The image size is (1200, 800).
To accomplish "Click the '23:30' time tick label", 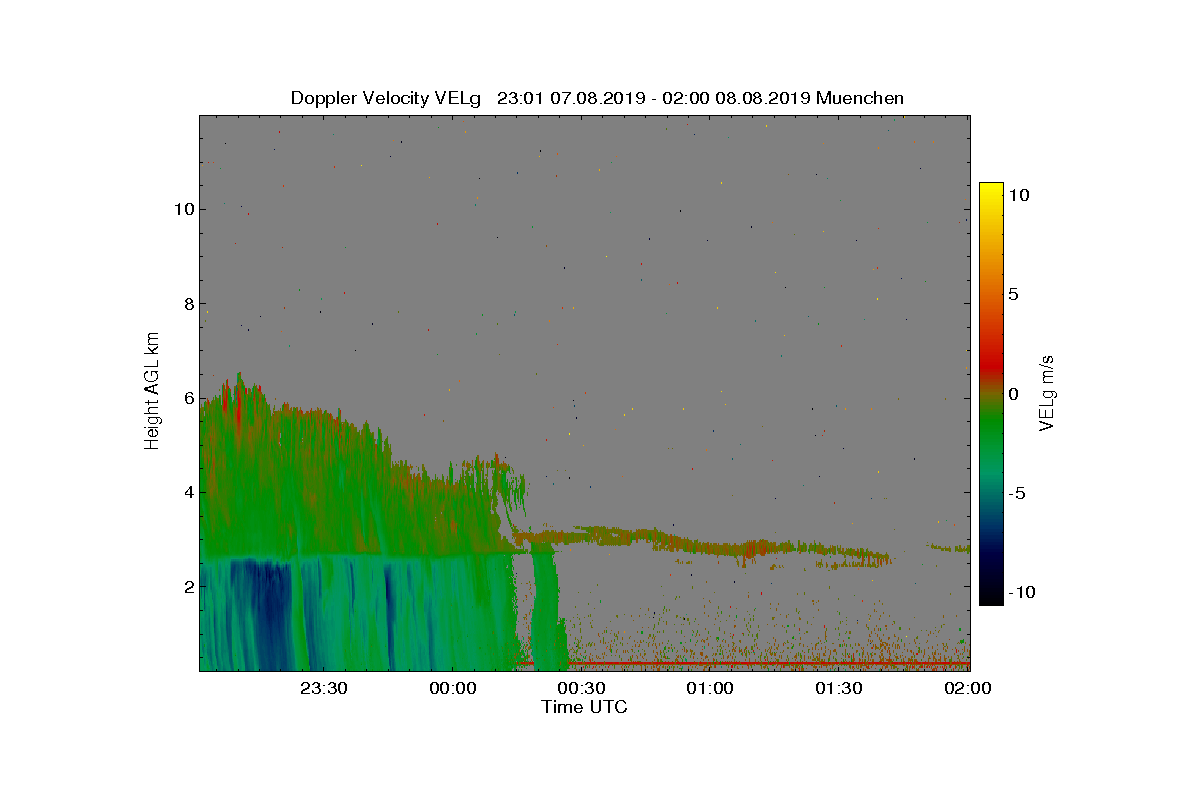I will click(x=324, y=688).
